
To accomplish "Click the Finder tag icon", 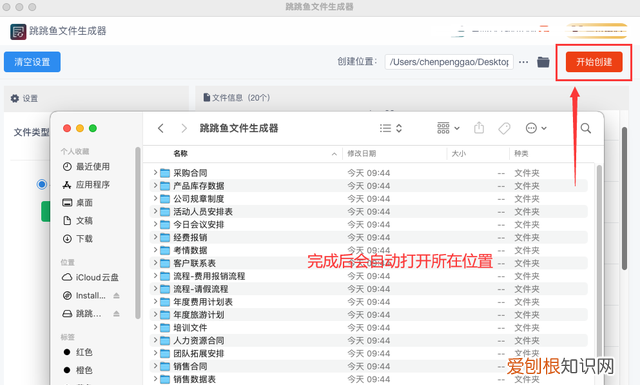I will point(504,128).
